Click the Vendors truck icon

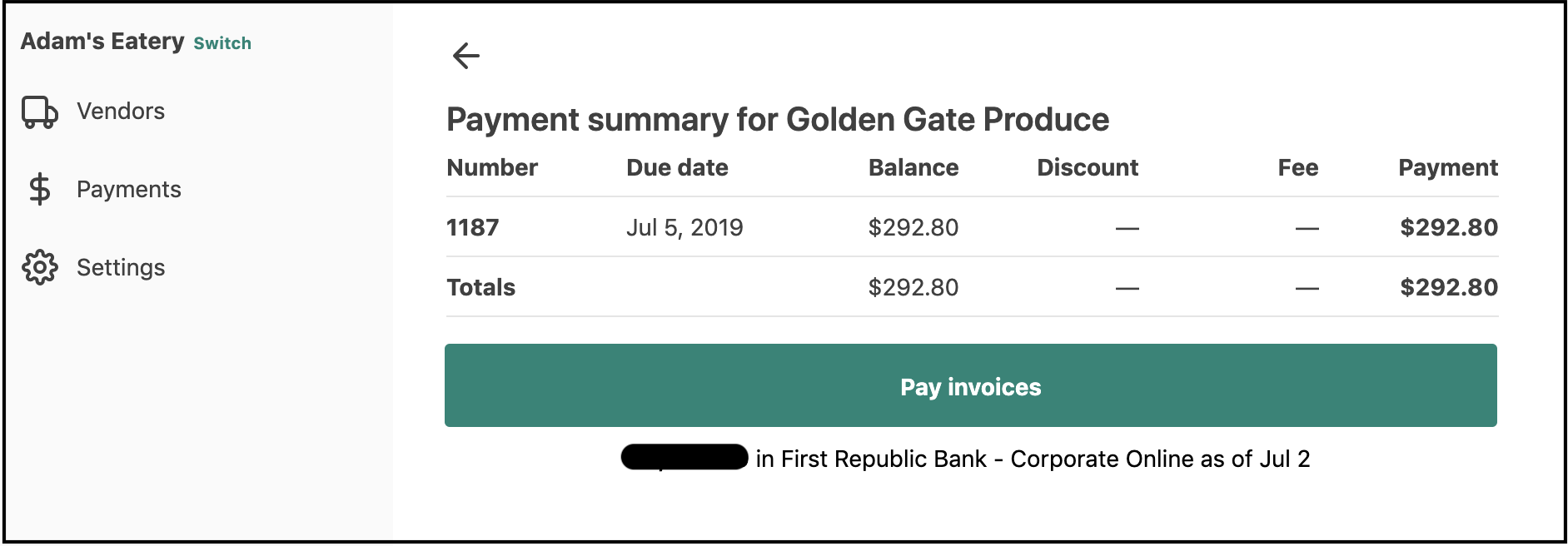tap(39, 112)
